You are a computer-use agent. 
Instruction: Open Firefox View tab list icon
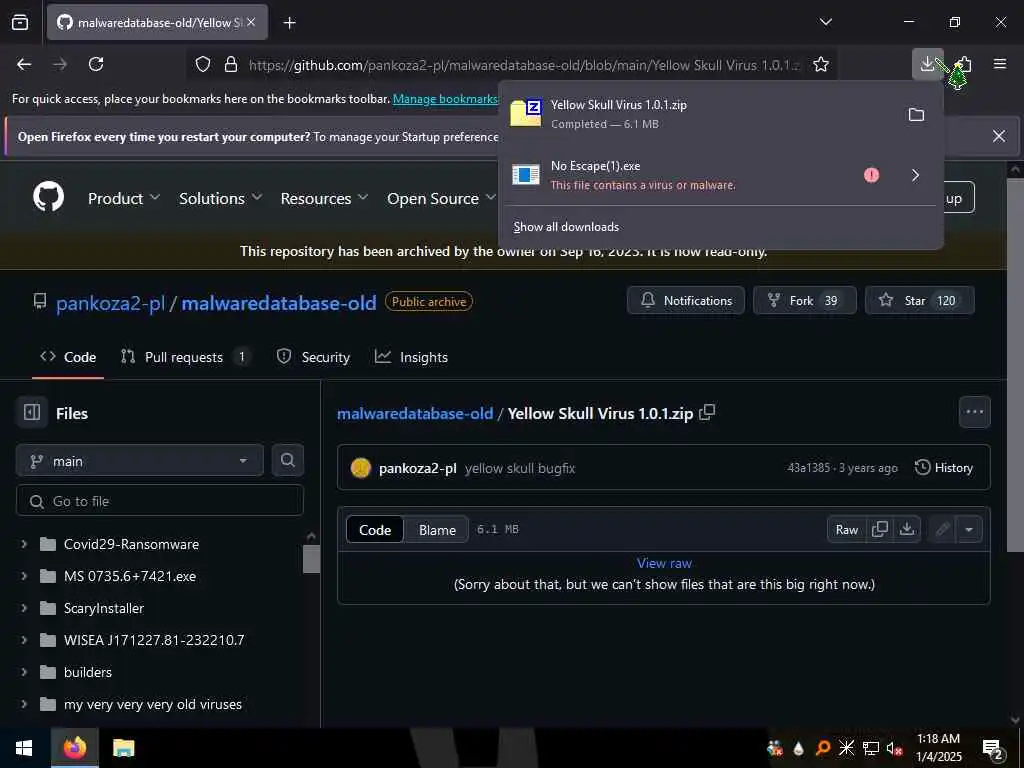click(x=20, y=22)
